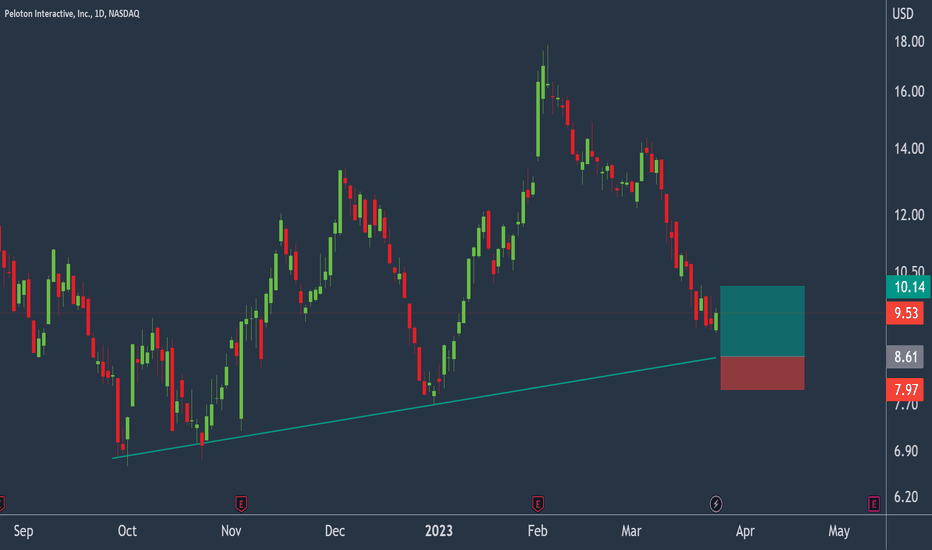Click the tall green February gap-up candle
This screenshot has width=932, height=550.
coord(539,119)
